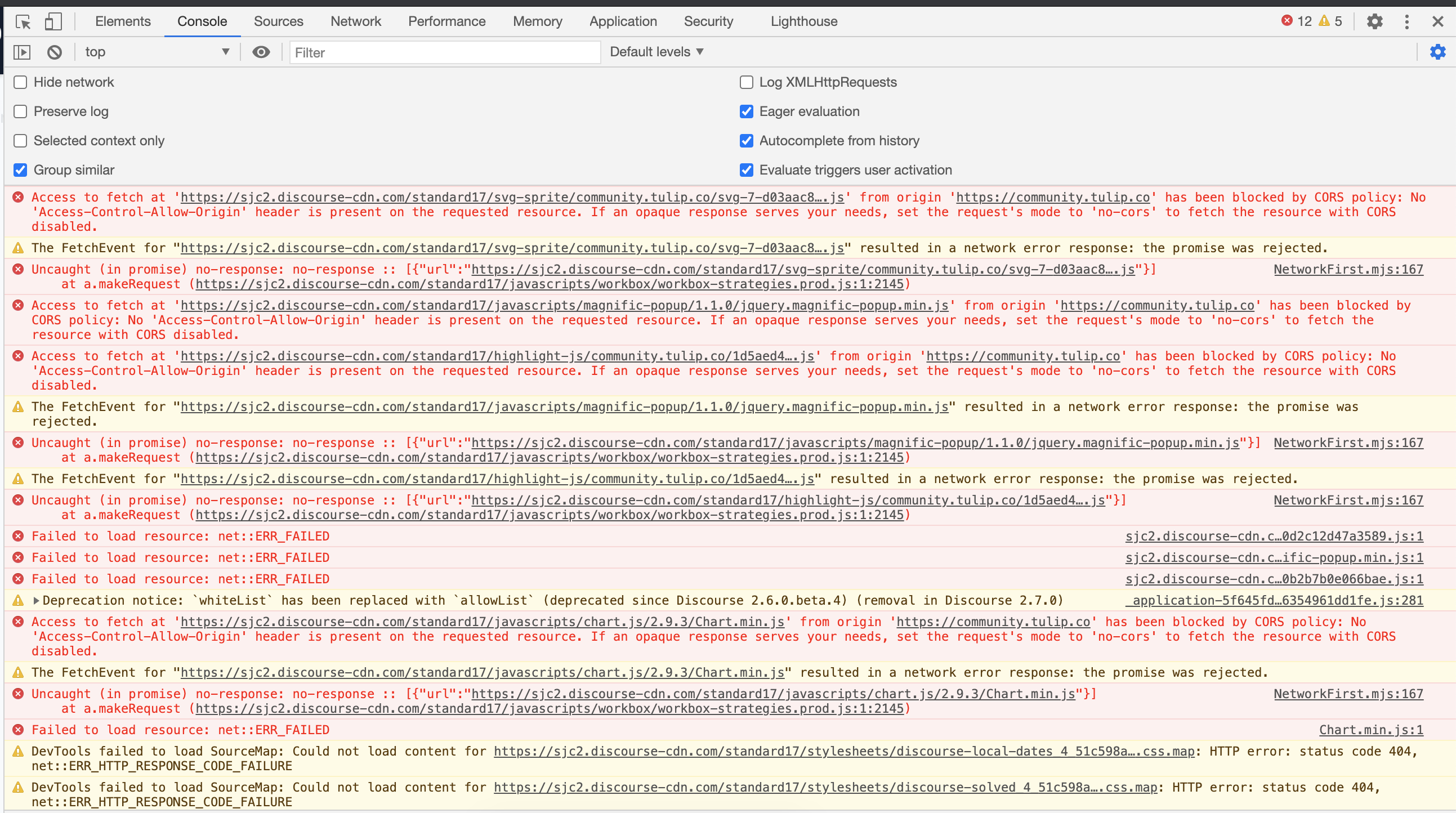This screenshot has height=813, width=1456.
Task: Click the console Filter input field
Action: [x=444, y=52]
